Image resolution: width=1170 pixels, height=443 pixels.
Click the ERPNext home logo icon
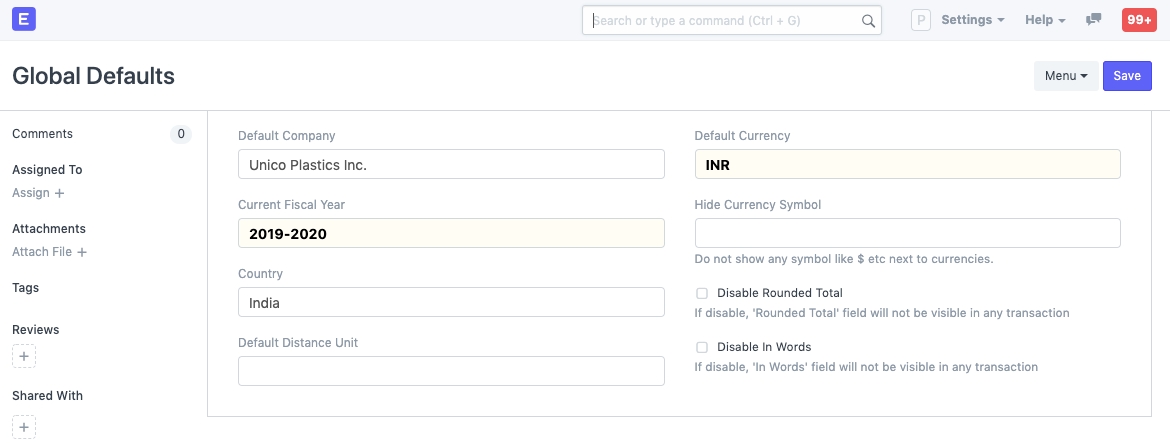[24, 19]
